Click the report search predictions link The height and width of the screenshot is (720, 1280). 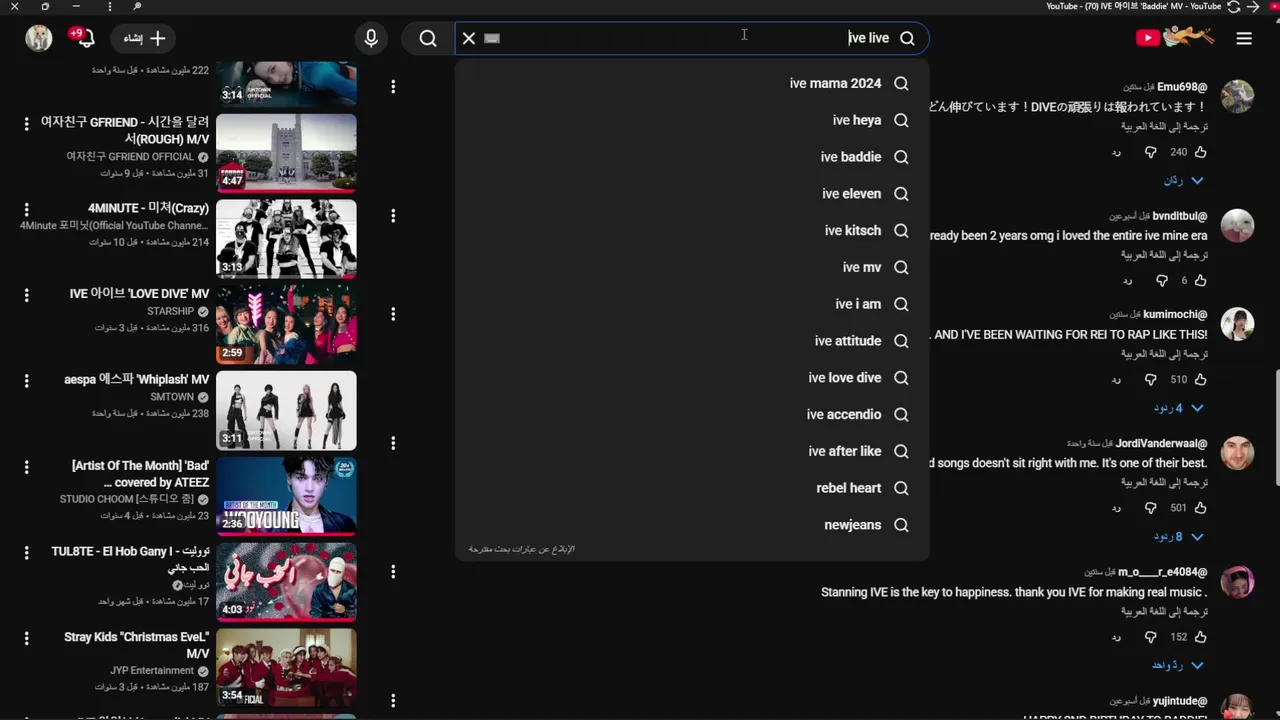pyautogui.click(x=521, y=549)
